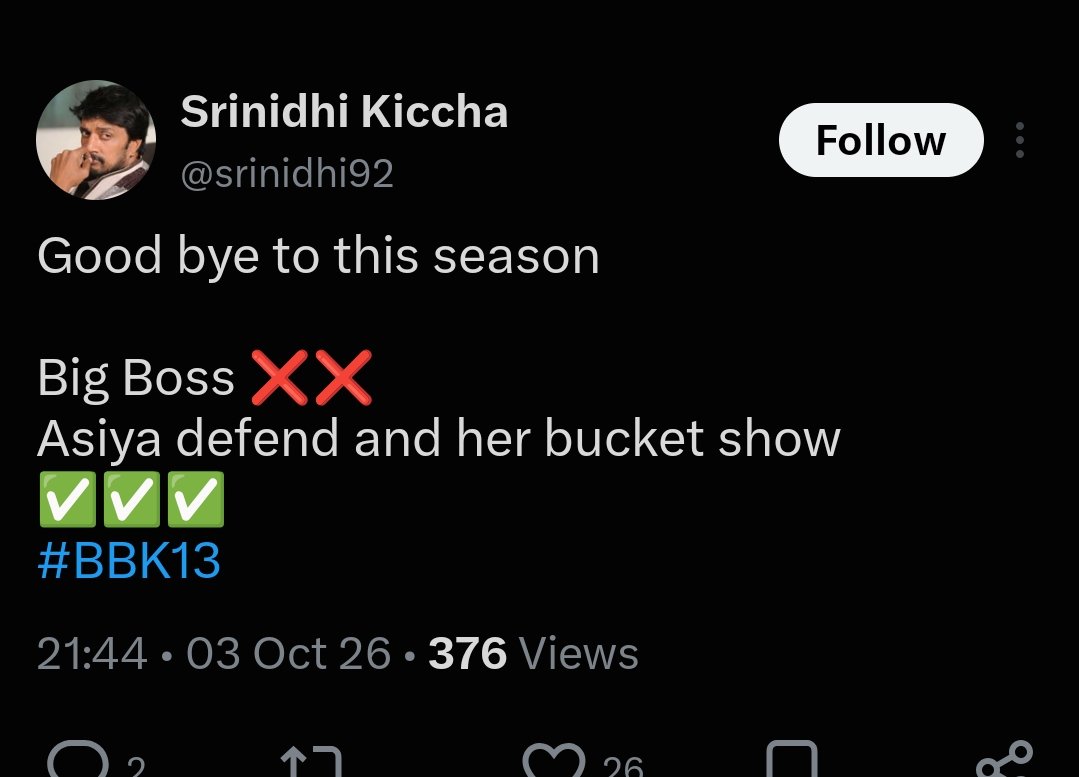Bookmark this post with the bookmark icon
1079x777 pixels.
pyautogui.click(x=792, y=759)
